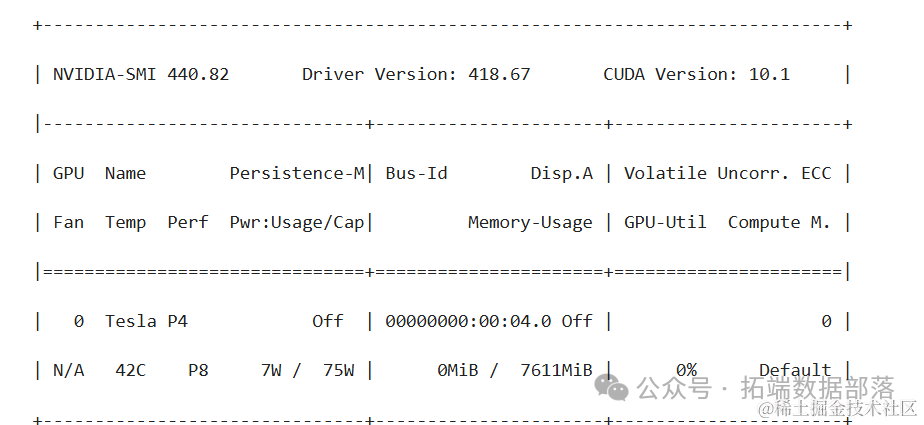Select the Memory-Usage column header
Viewport: 924px width, 425px height.
(x=530, y=223)
